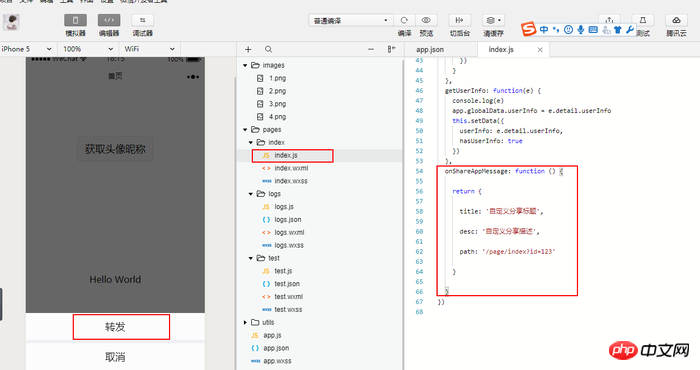Open logs.wxml in the file tree
The image size is (700, 370).
coord(289,233)
